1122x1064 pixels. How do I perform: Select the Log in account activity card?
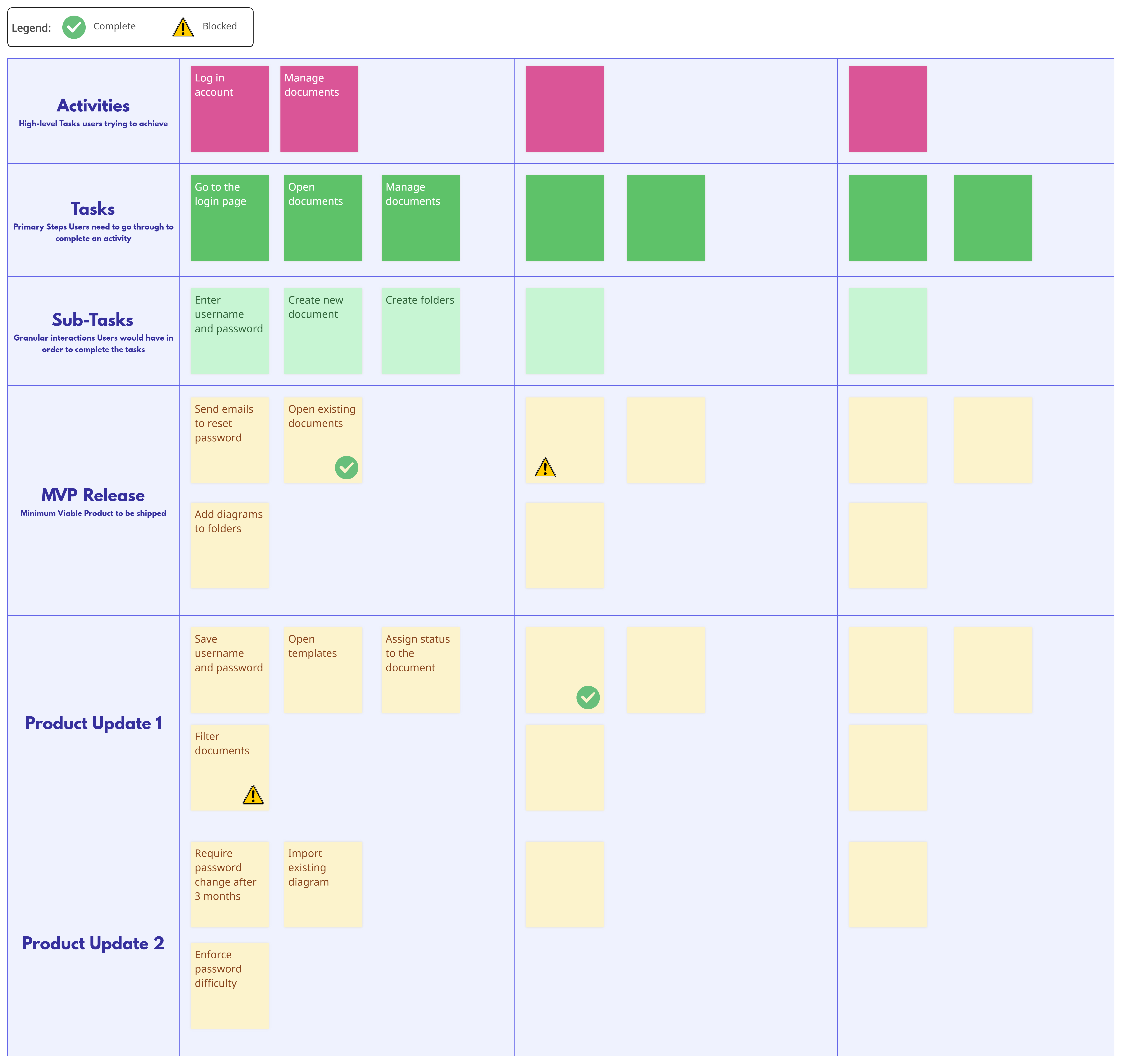click(230, 109)
